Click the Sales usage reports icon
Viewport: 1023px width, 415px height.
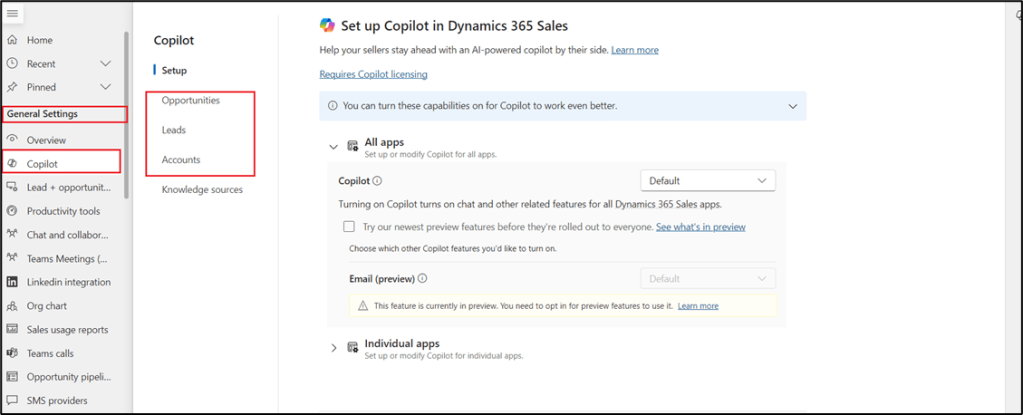(12, 330)
